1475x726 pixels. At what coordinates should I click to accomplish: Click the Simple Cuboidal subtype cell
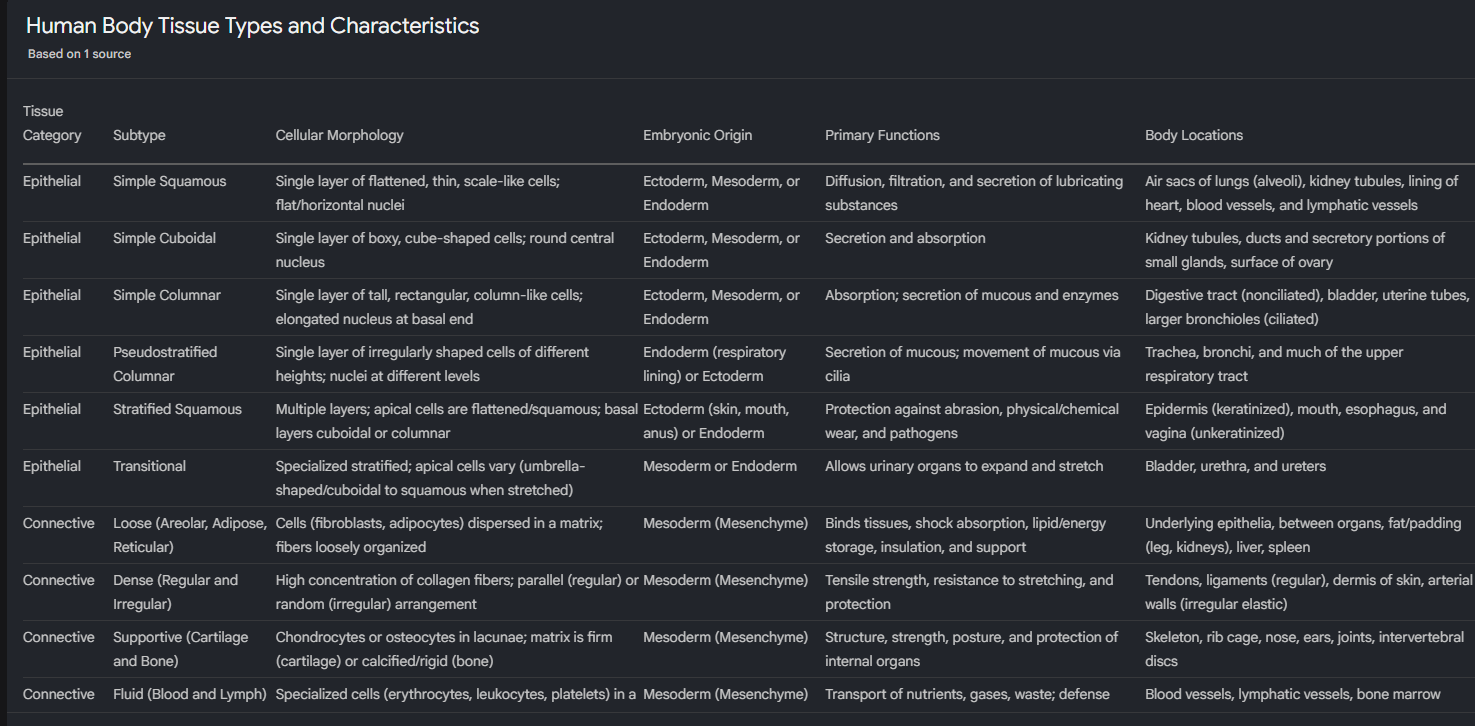164,238
